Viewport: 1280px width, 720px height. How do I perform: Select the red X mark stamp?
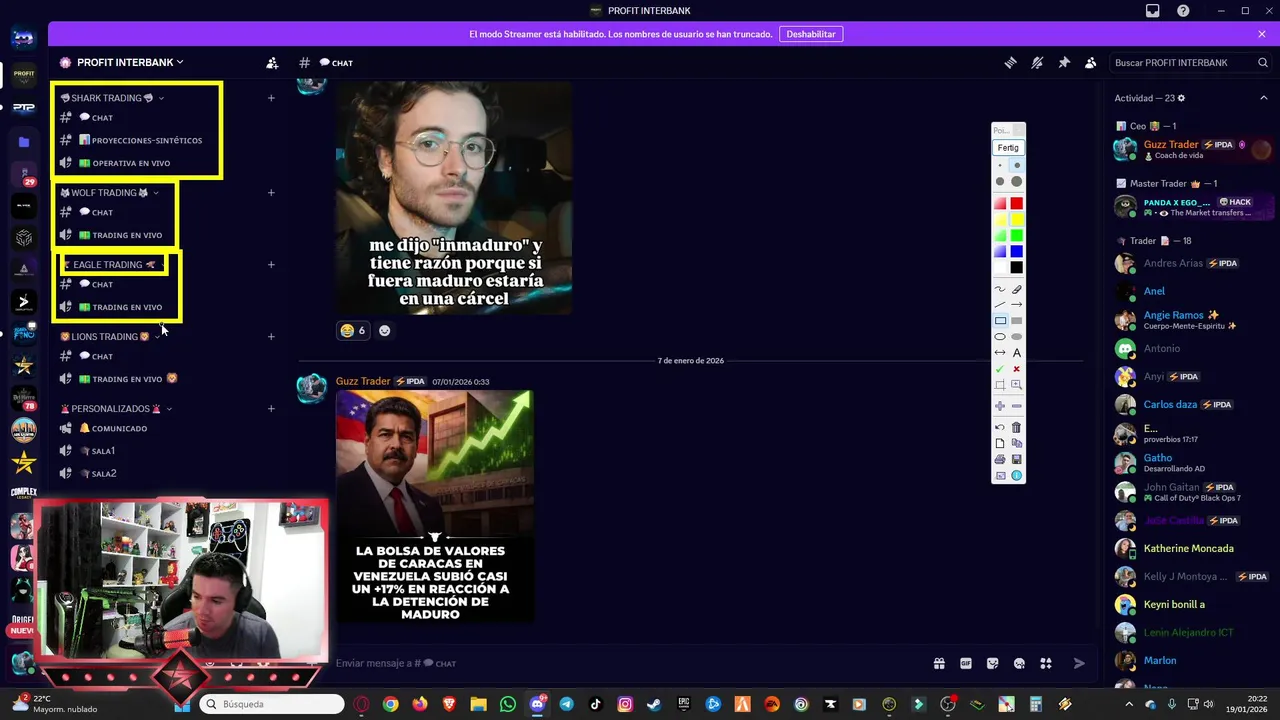1017,369
